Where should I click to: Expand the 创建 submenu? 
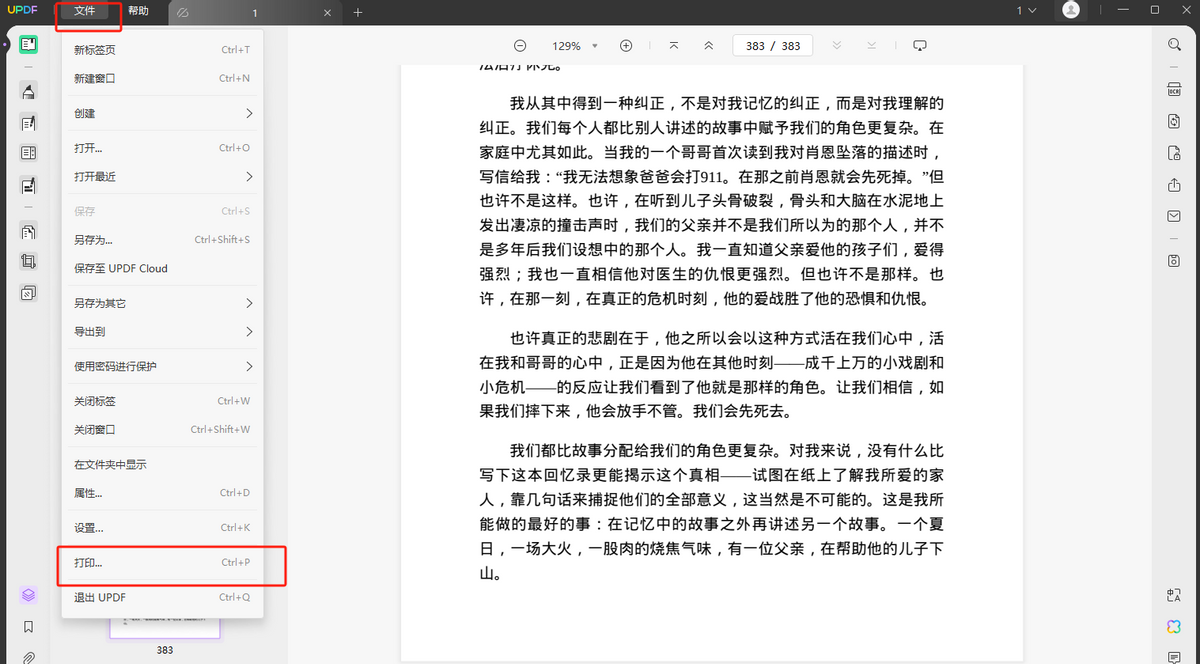[162, 113]
